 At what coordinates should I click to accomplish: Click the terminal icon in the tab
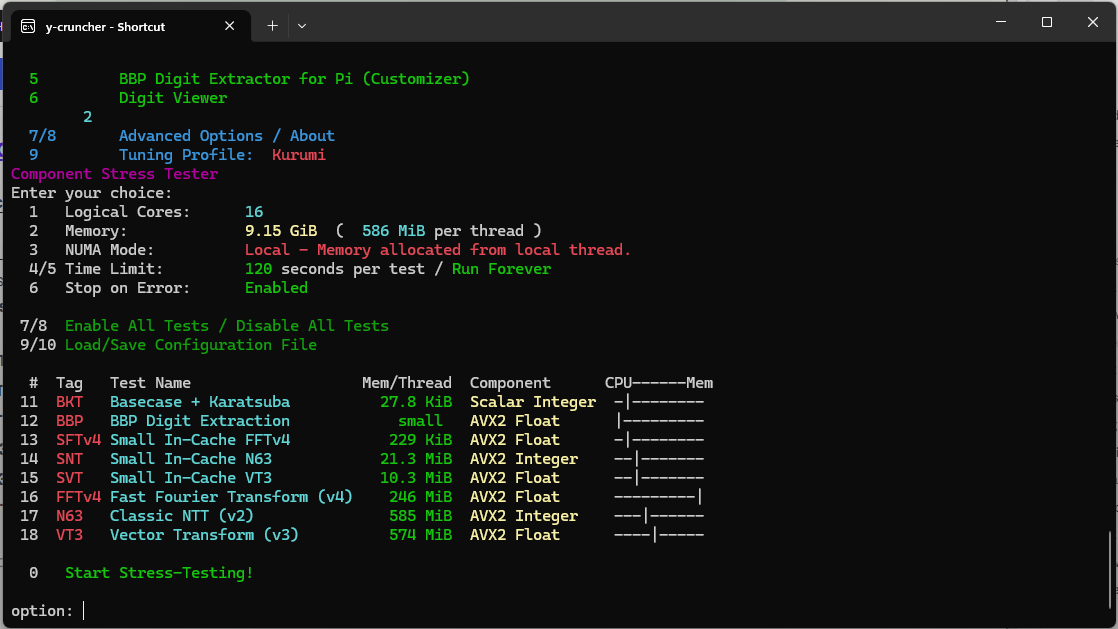pyautogui.click(x=28, y=26)
